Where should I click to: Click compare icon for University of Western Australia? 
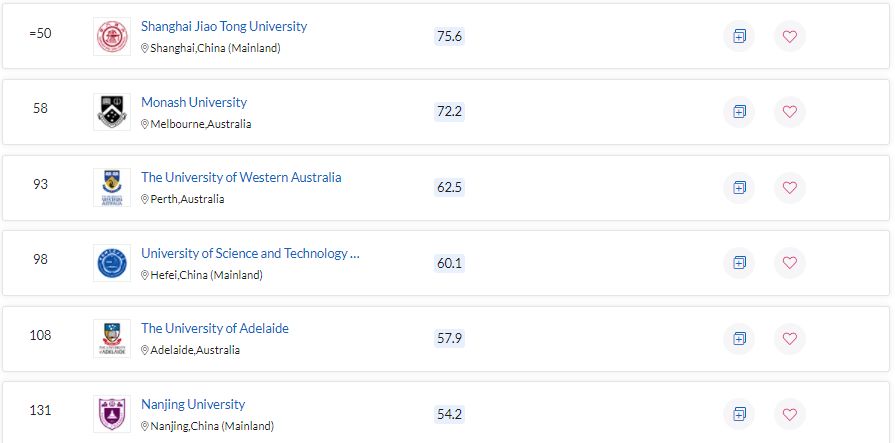[x=739, y=187]
